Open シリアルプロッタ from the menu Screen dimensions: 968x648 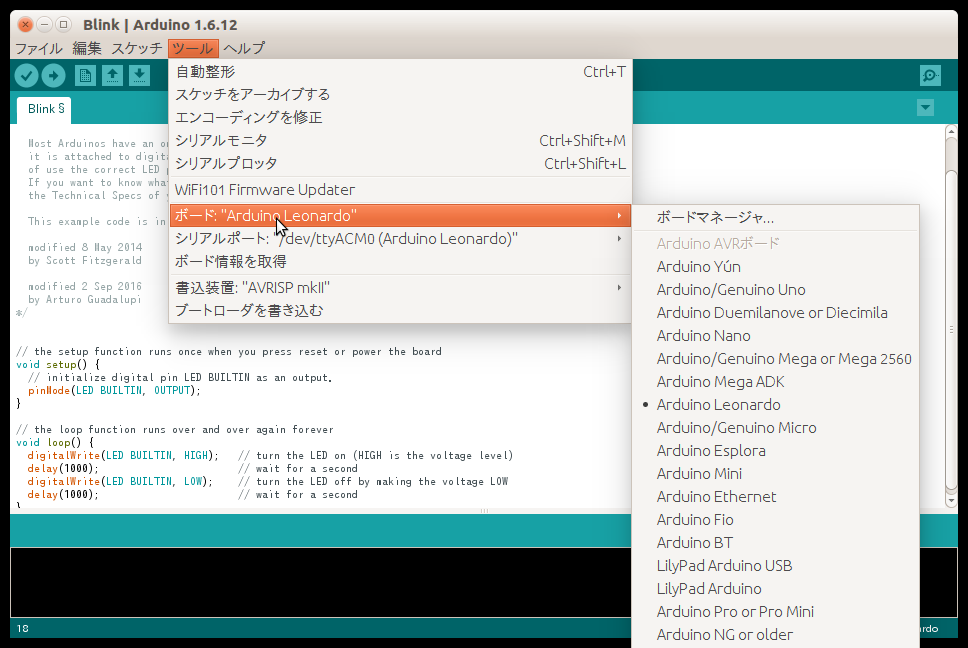click(x=400, y=163)
